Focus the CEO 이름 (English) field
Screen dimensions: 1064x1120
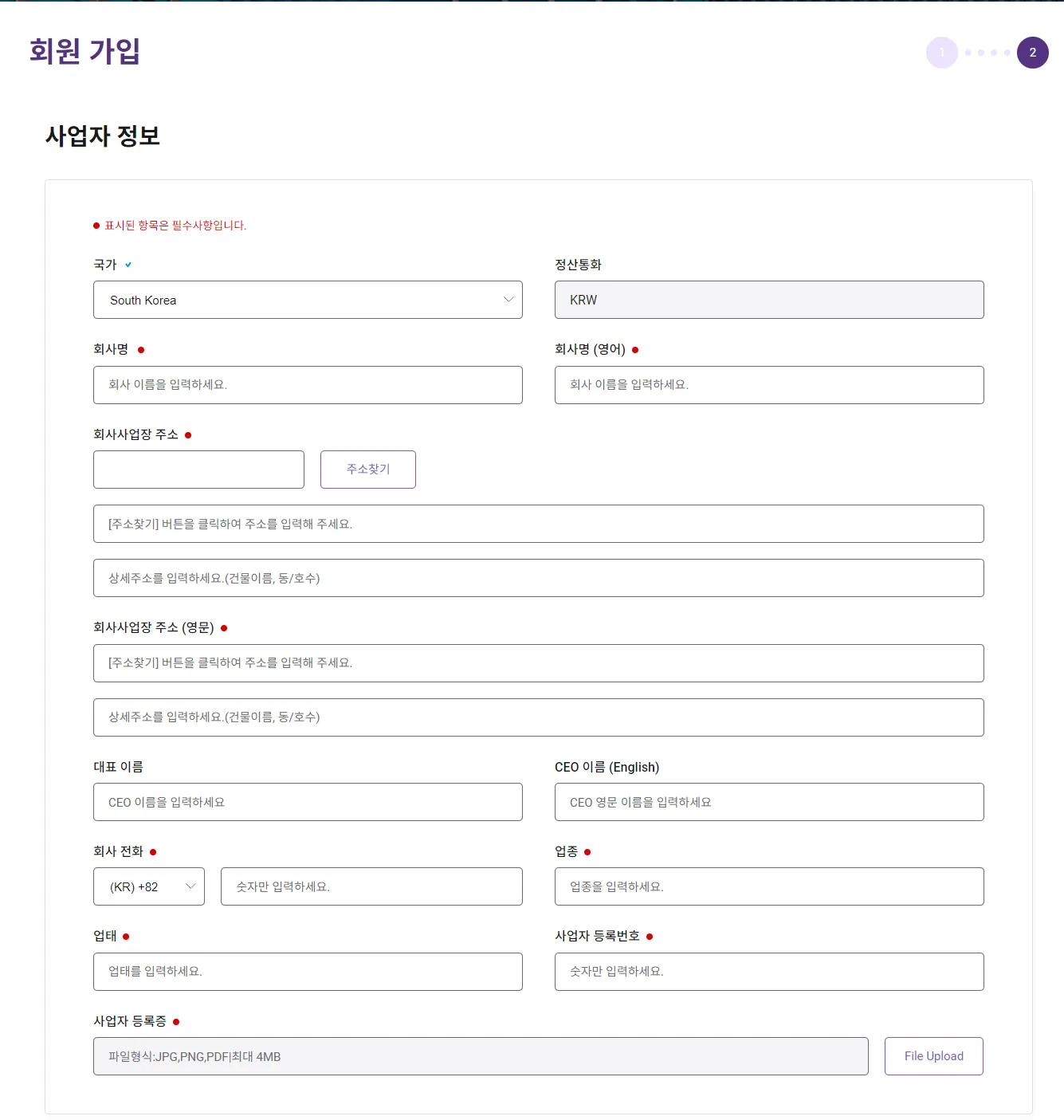pos(768,802)
